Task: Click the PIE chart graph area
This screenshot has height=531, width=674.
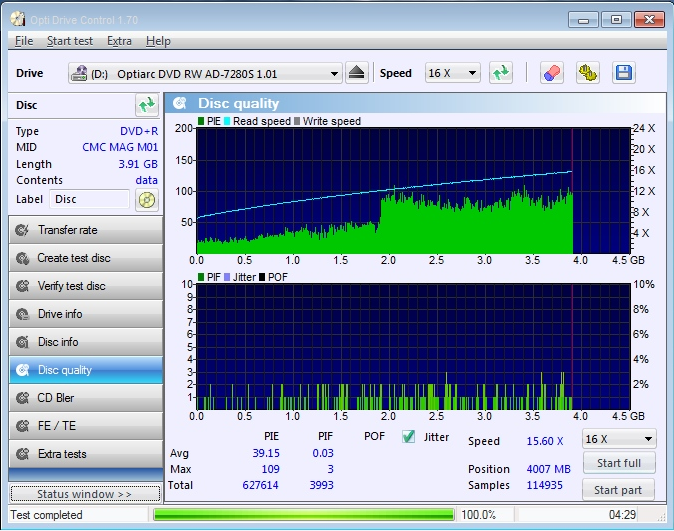Action: point(413,190)
